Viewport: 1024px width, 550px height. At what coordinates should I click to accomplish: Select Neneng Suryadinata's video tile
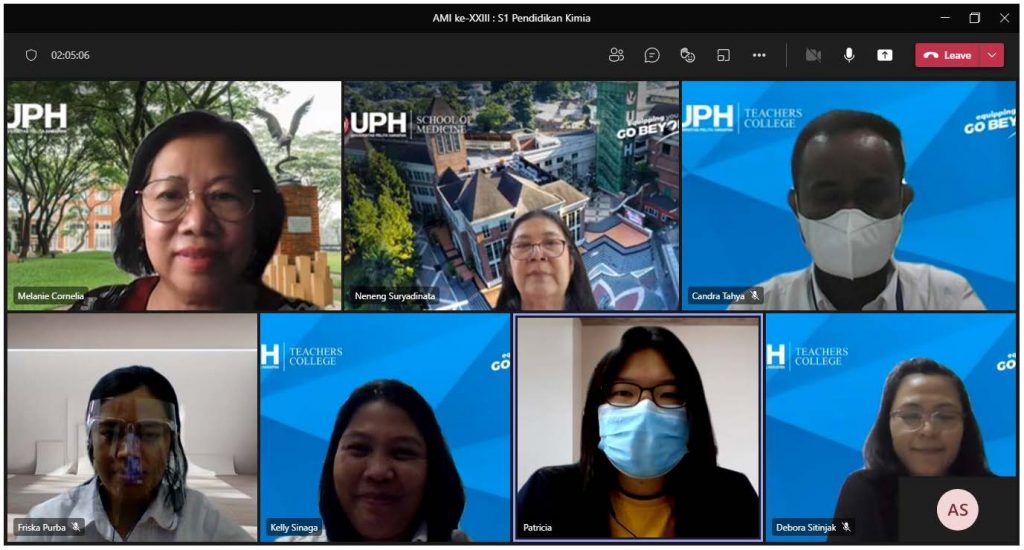click(511, 195)
